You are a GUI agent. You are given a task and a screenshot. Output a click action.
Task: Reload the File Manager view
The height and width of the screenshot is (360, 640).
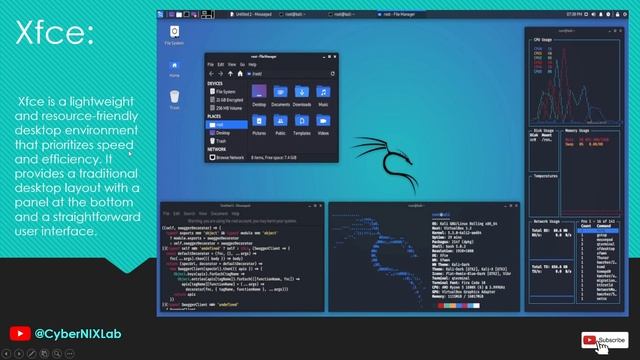(x=333, y=74)
